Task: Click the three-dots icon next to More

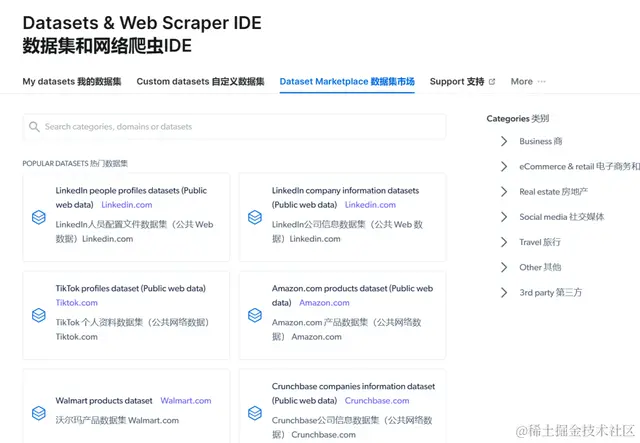Action: pyautogui.click(x=542, y=82)
